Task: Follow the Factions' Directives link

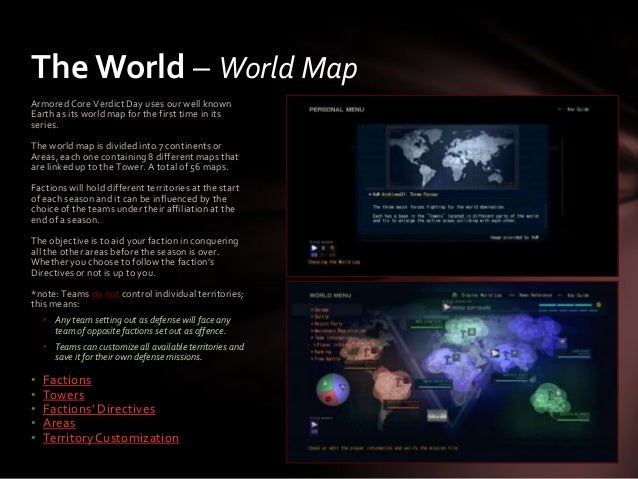Action: (x=99, y=409)
